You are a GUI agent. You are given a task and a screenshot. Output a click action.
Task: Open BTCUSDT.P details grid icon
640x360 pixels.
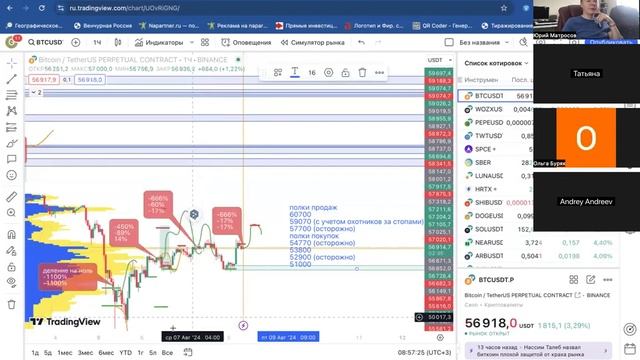coord(573,280)
